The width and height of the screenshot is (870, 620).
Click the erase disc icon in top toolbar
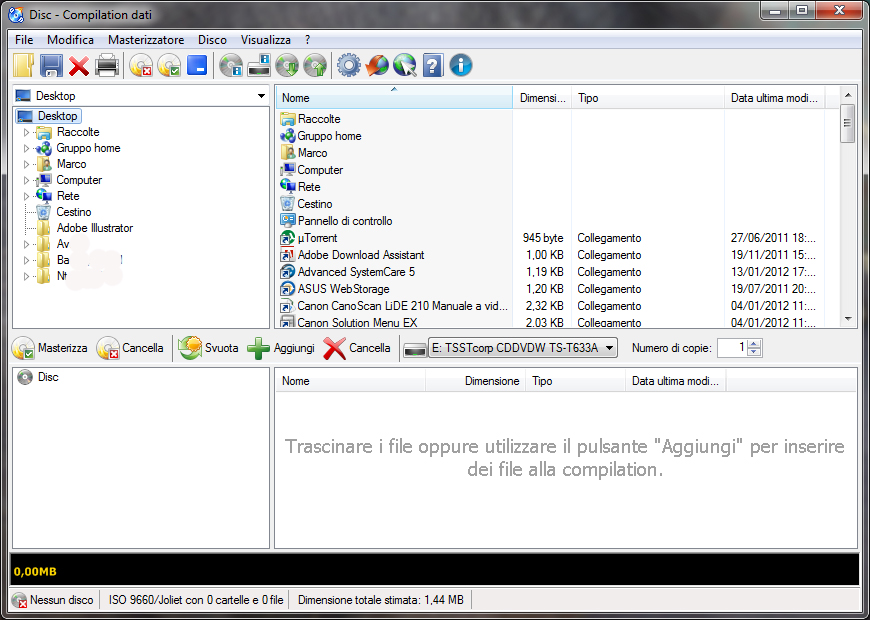click(141, 66)
